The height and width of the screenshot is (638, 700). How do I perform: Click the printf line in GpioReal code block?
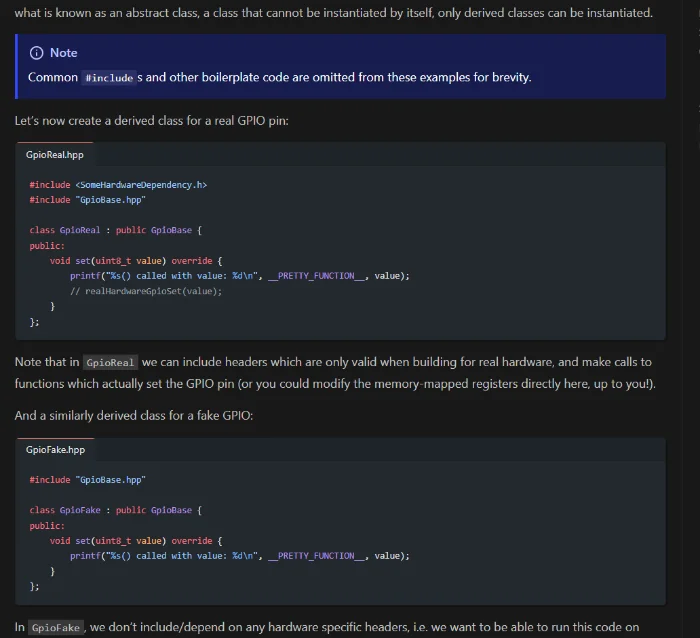coord(240,276)
